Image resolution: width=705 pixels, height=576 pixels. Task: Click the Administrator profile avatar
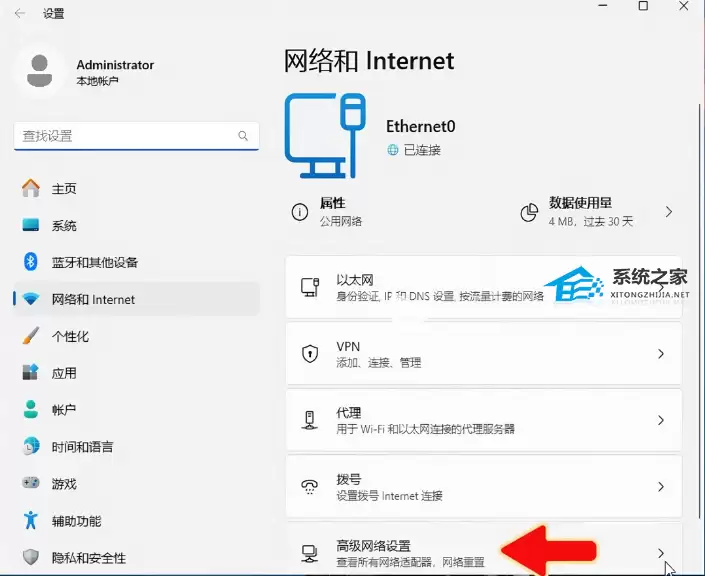tap(41, 72)
